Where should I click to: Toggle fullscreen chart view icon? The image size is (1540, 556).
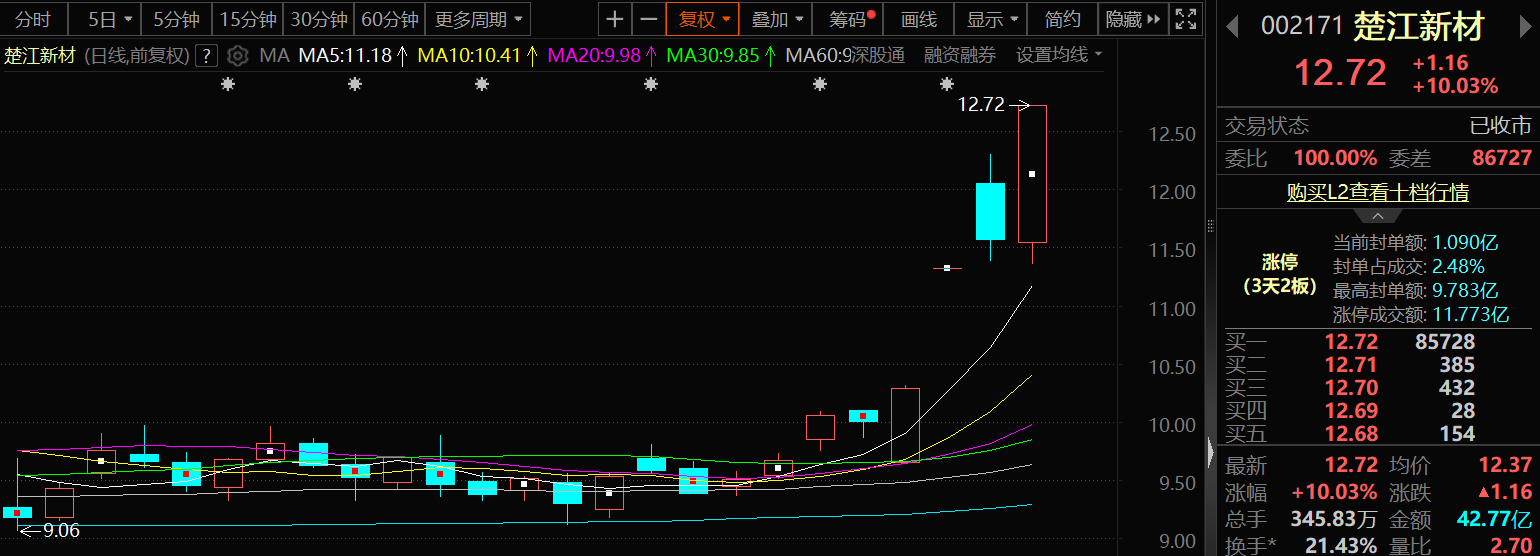[1186, 19]
